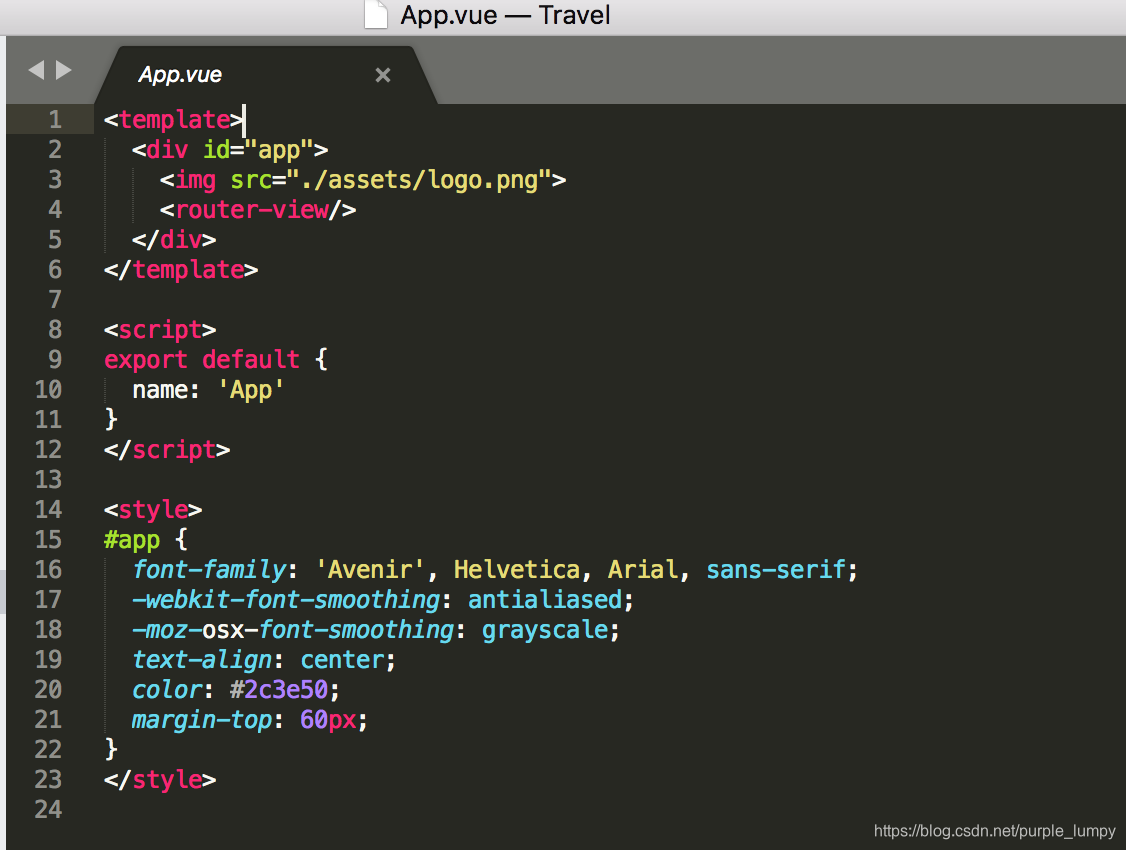Click line number 14 in gutter

(48, 510)
